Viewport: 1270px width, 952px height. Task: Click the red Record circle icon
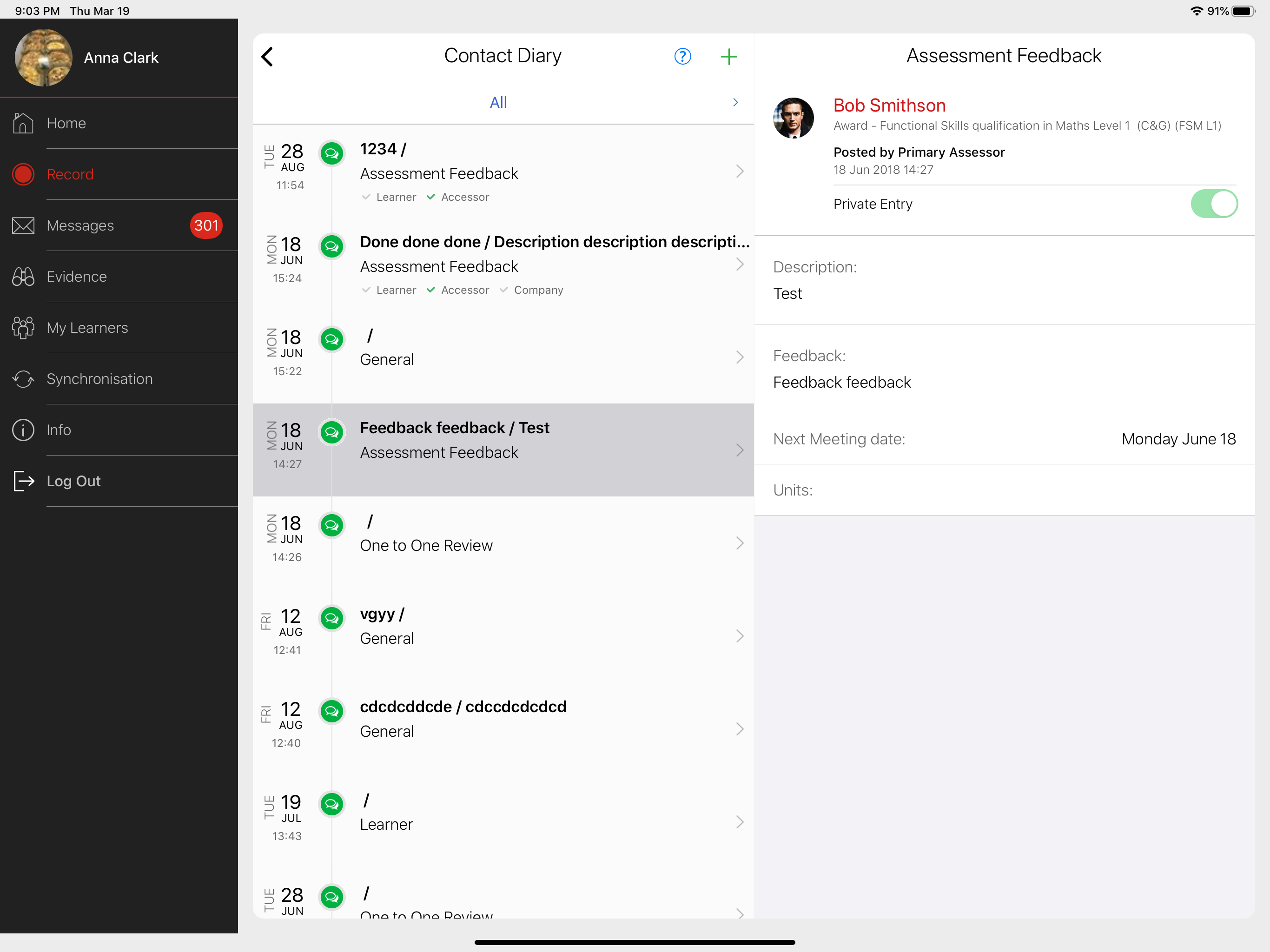23,174
